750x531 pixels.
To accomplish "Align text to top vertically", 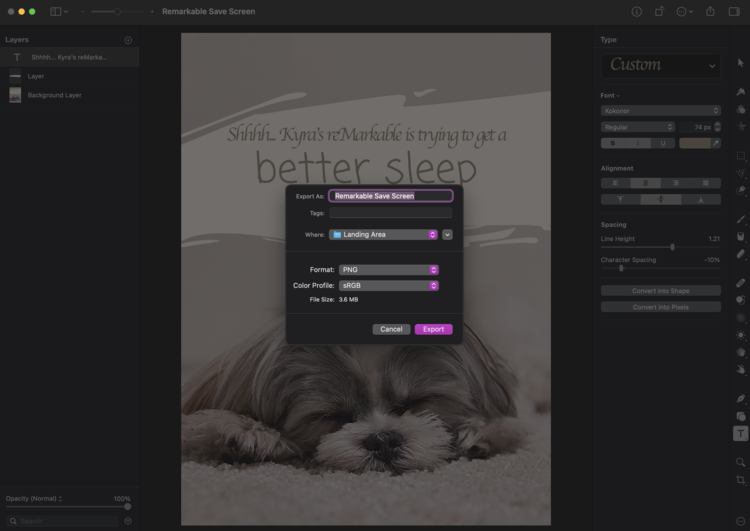I will point(621,199).
